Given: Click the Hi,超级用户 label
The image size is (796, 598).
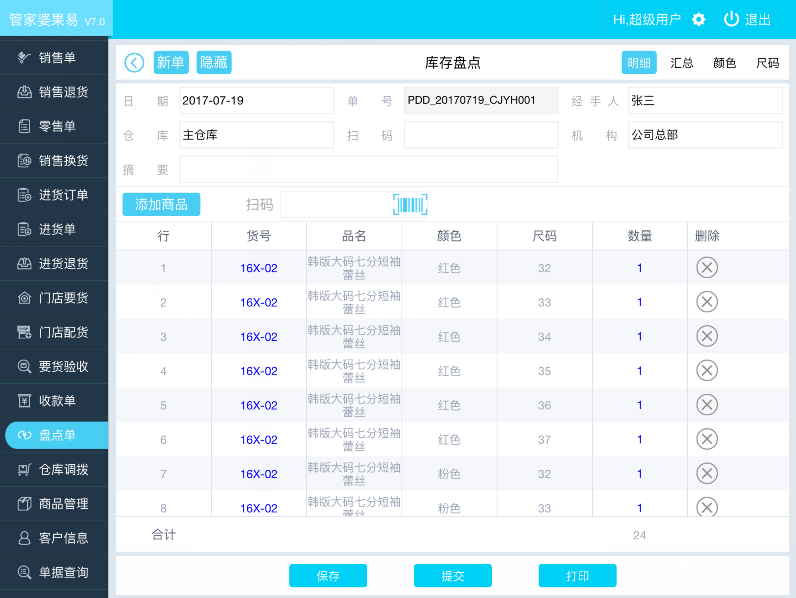Looking at the screenshot, I should 646,20.
